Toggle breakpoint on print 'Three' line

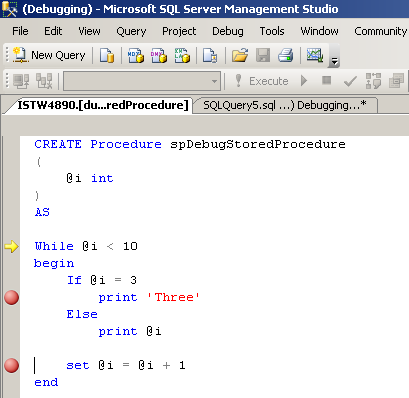click(12, 297)
